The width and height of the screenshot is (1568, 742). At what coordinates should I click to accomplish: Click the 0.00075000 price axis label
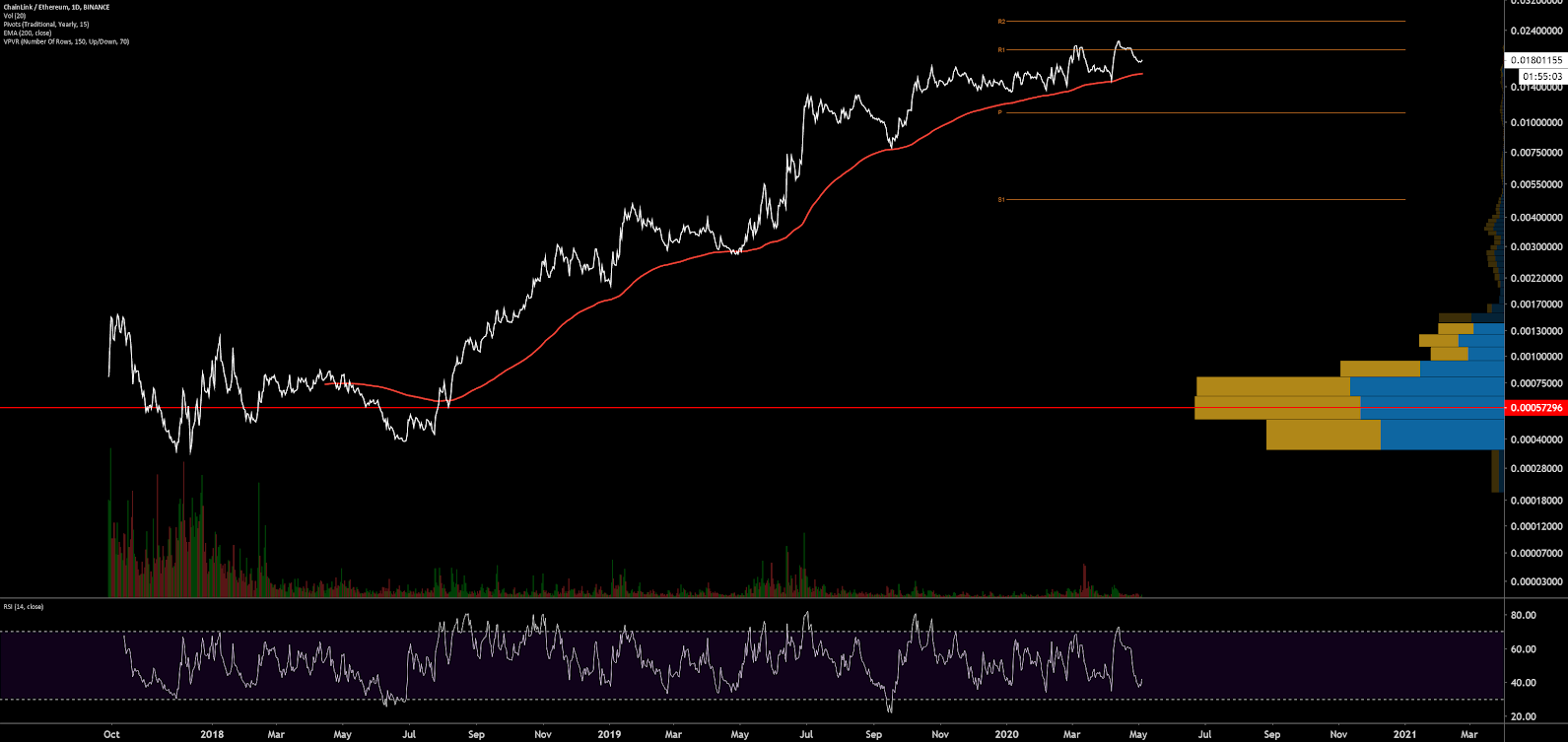[1535, 383]
